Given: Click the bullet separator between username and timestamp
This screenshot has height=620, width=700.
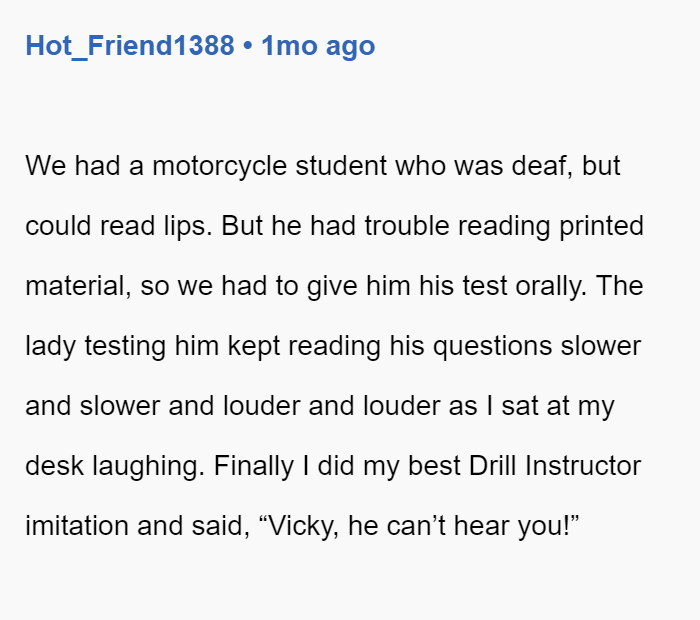Looking at the screenshot, I should pyautogui.click(x=248, y=46).
